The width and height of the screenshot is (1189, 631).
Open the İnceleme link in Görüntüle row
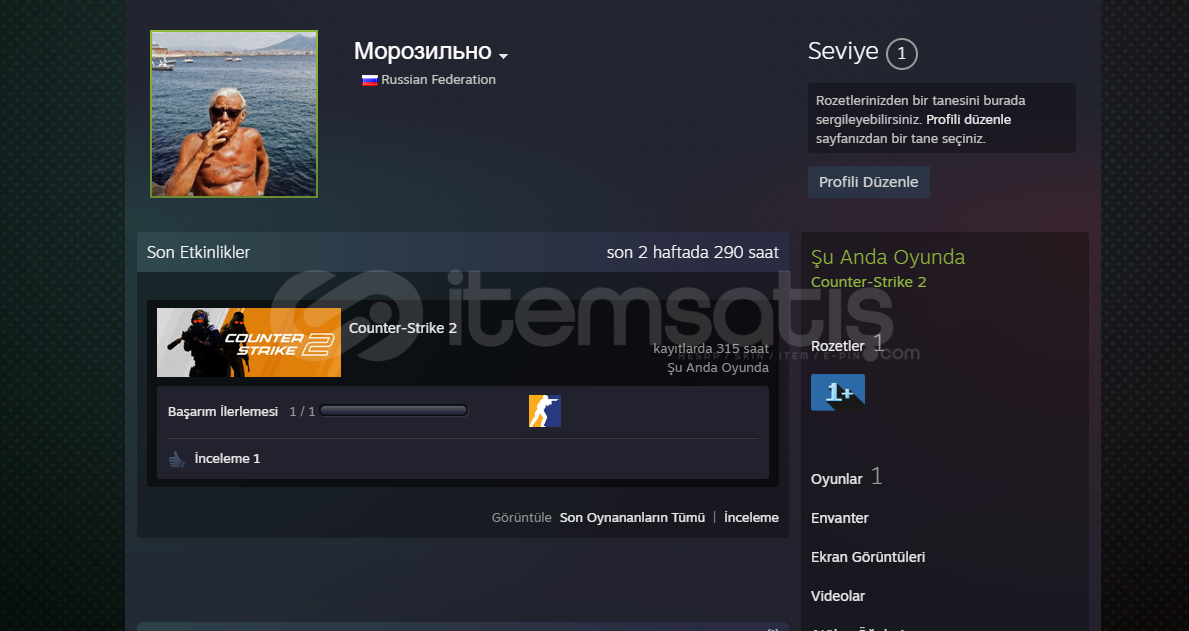pos(751,518)
